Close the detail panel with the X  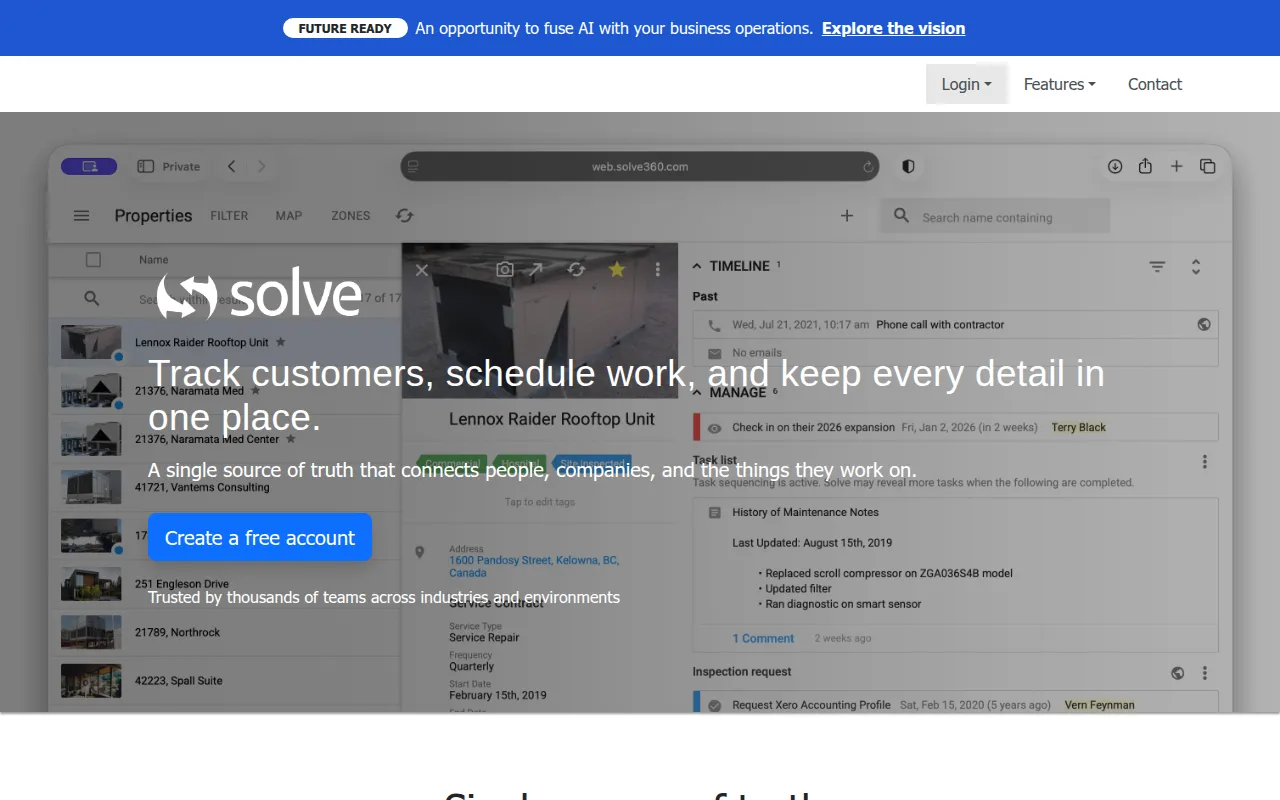pyautogui.click(x=422, y=270)
